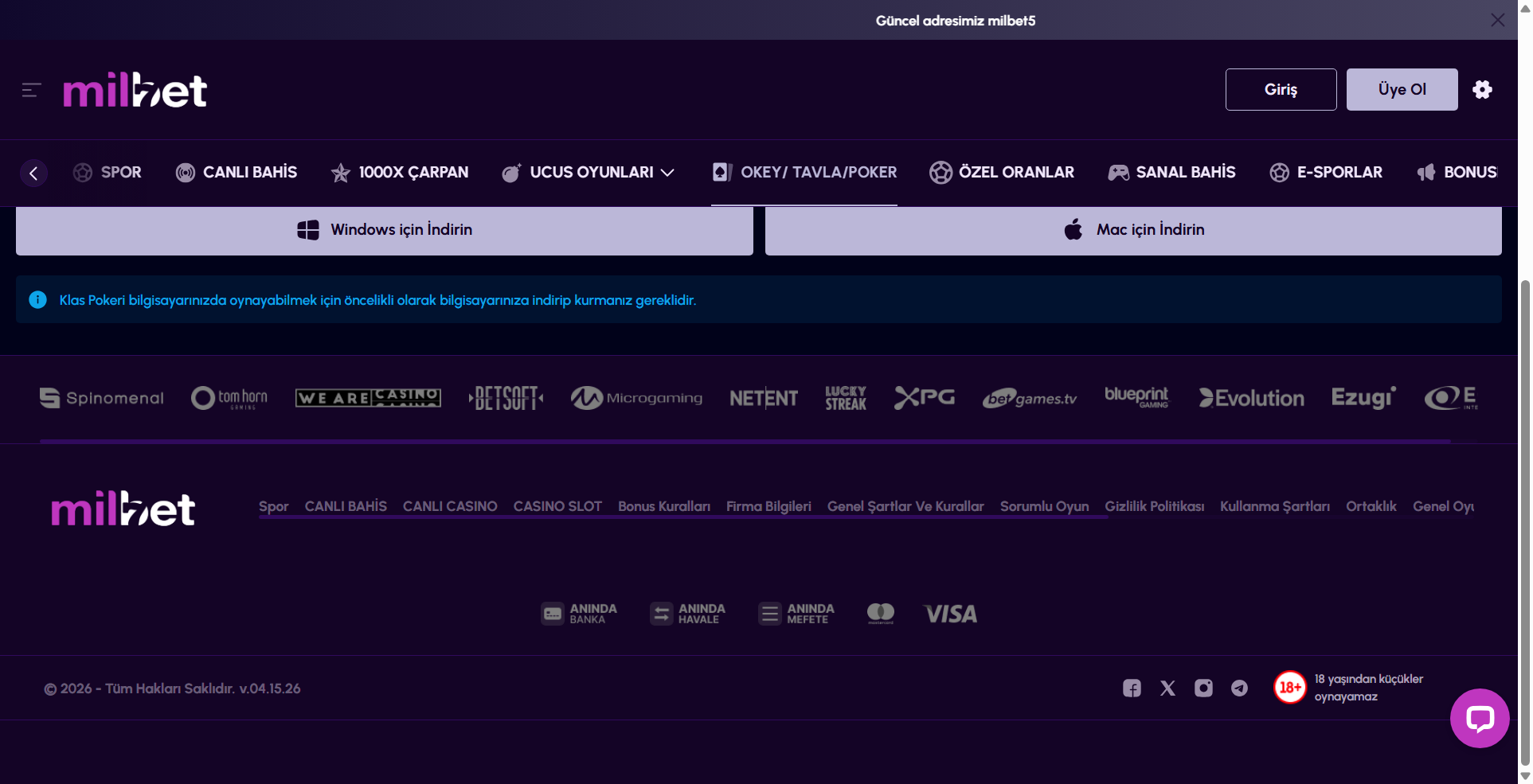Open the X social icon
The height and width of the screenshot is (784, 1533).
[x=1167, y=688]
